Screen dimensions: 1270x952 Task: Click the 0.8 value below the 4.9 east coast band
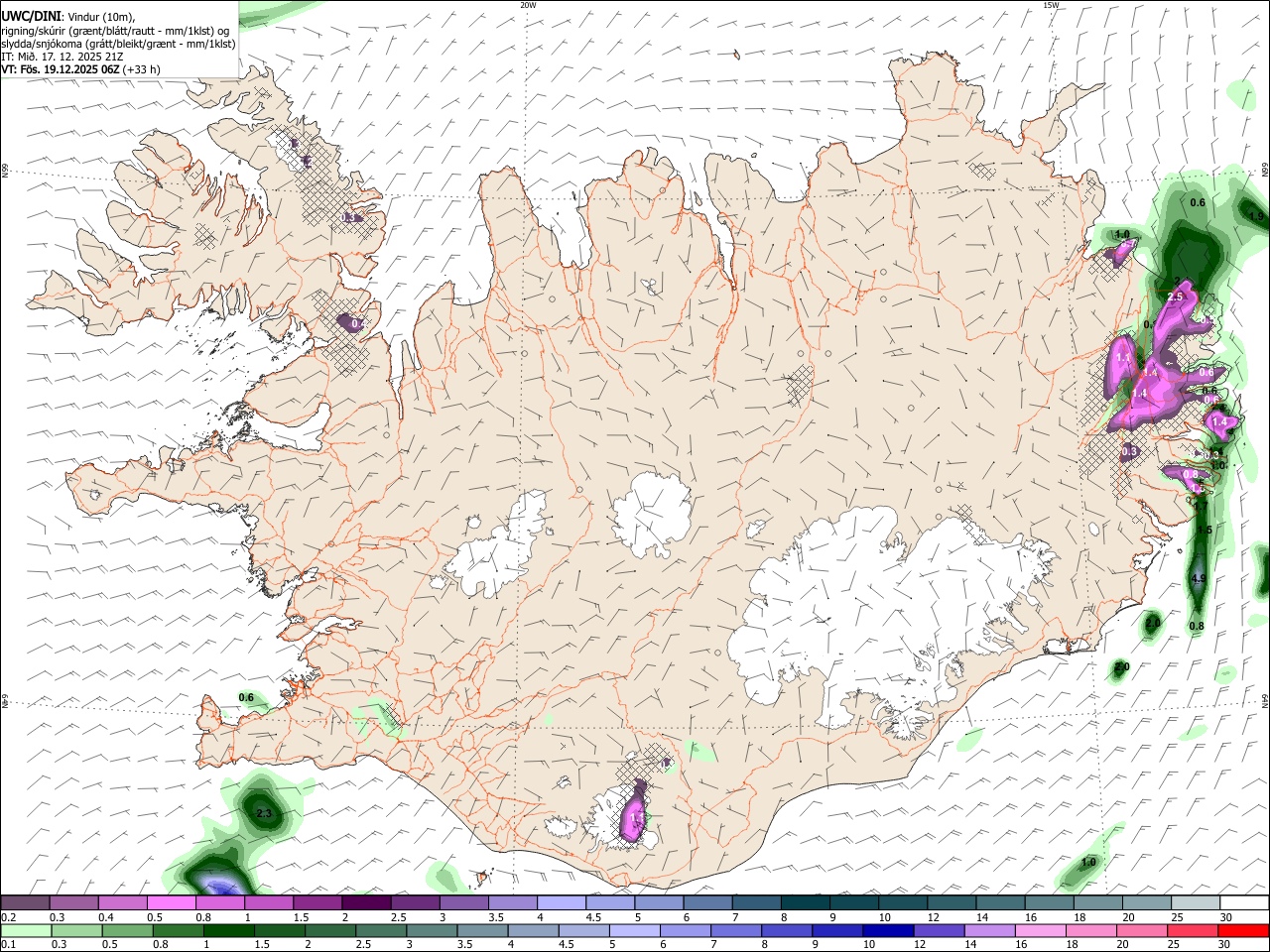pos(1197,626)
